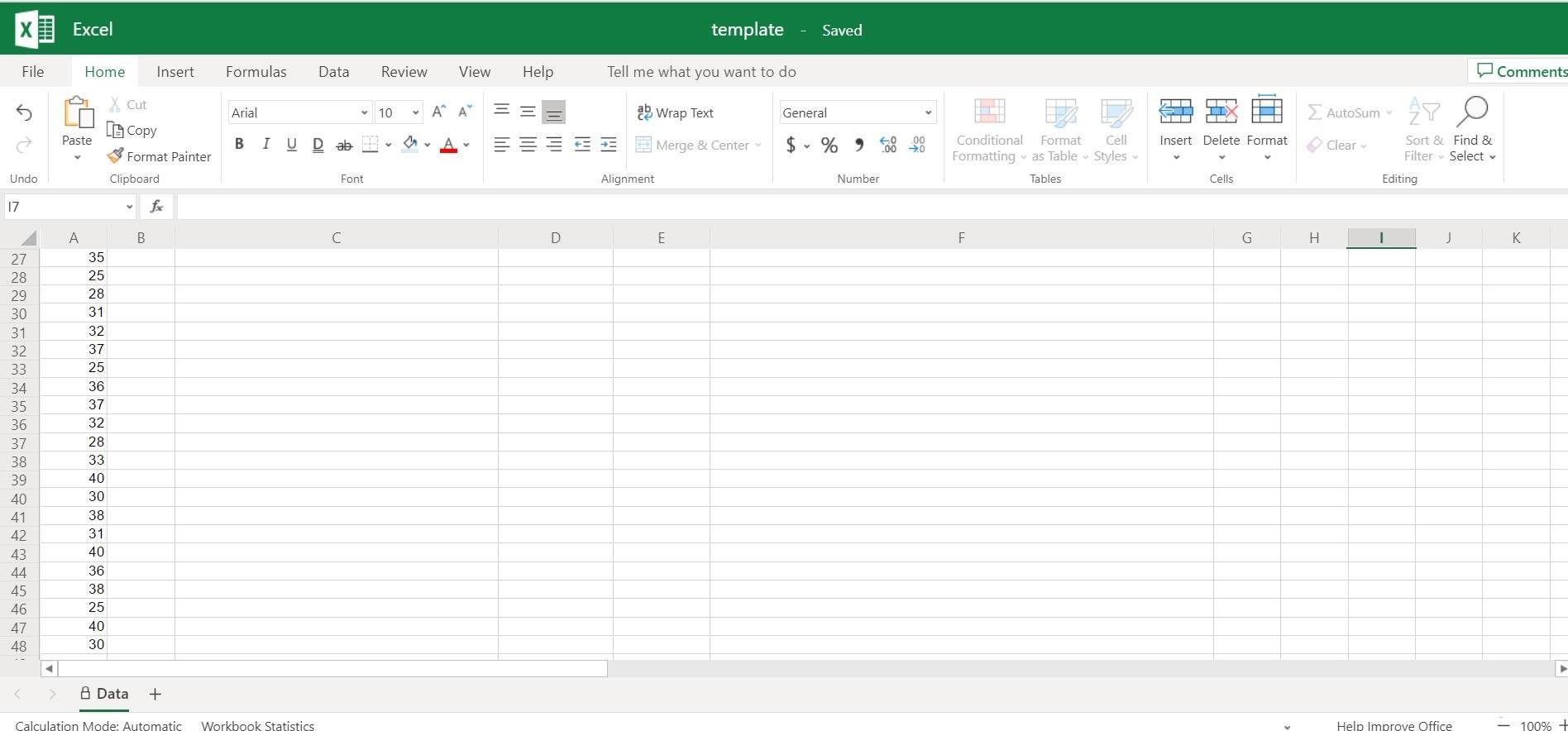Image resolution: width=1568 pixels, height=731 pixels.
Task: Click the Percent Style icon
Action: pos(829,146)
